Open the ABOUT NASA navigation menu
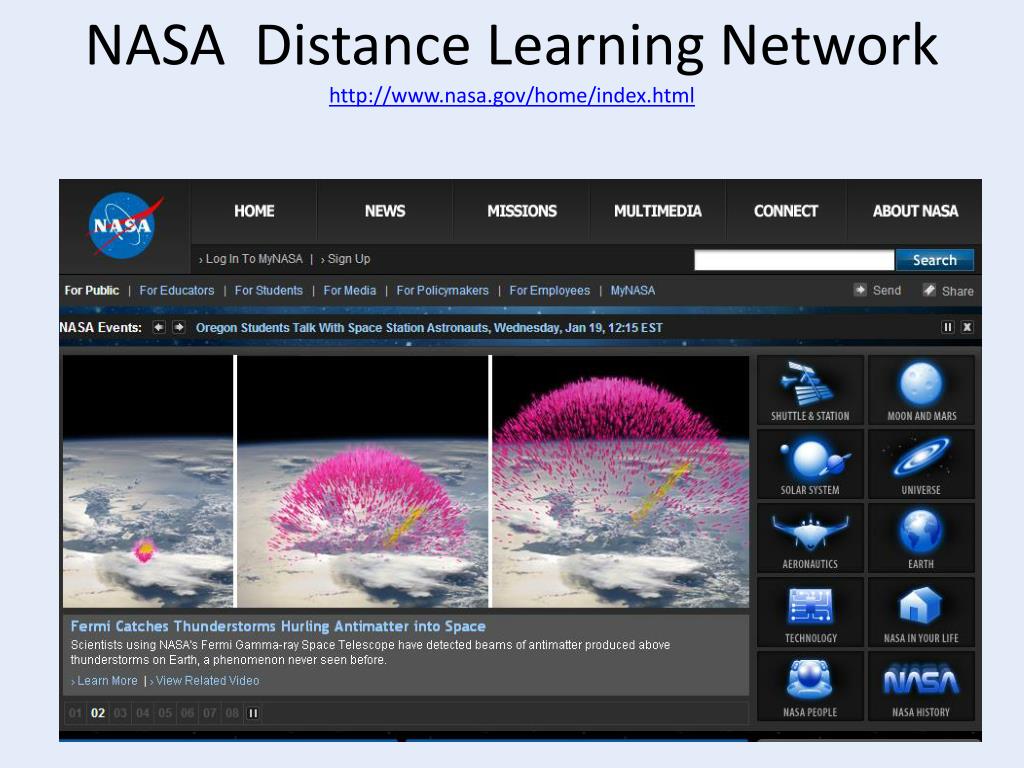 915,211
